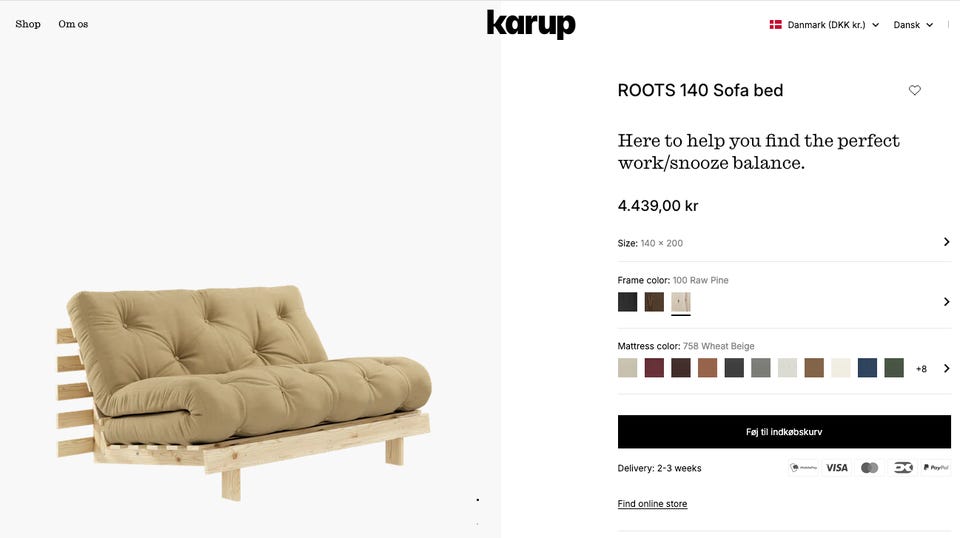Image resolution: width=960 pixels, height=538 pixels.
Task: Select the black frame color swatch
Action: click(628, 302)
